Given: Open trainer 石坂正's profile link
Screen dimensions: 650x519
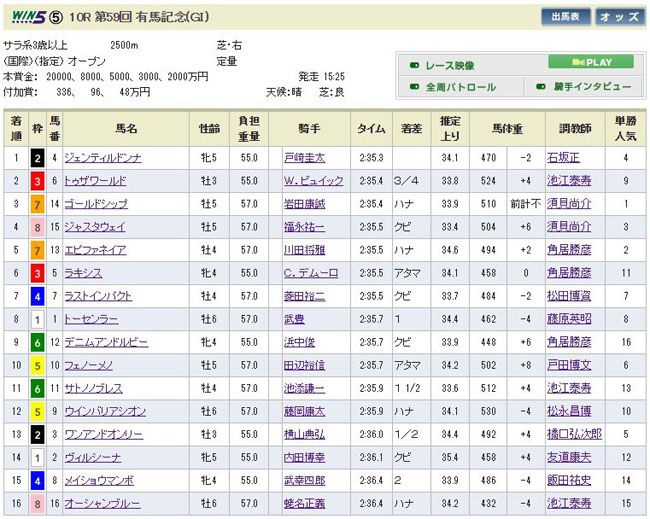Looking at the screenshot, I should pos(562,158).
